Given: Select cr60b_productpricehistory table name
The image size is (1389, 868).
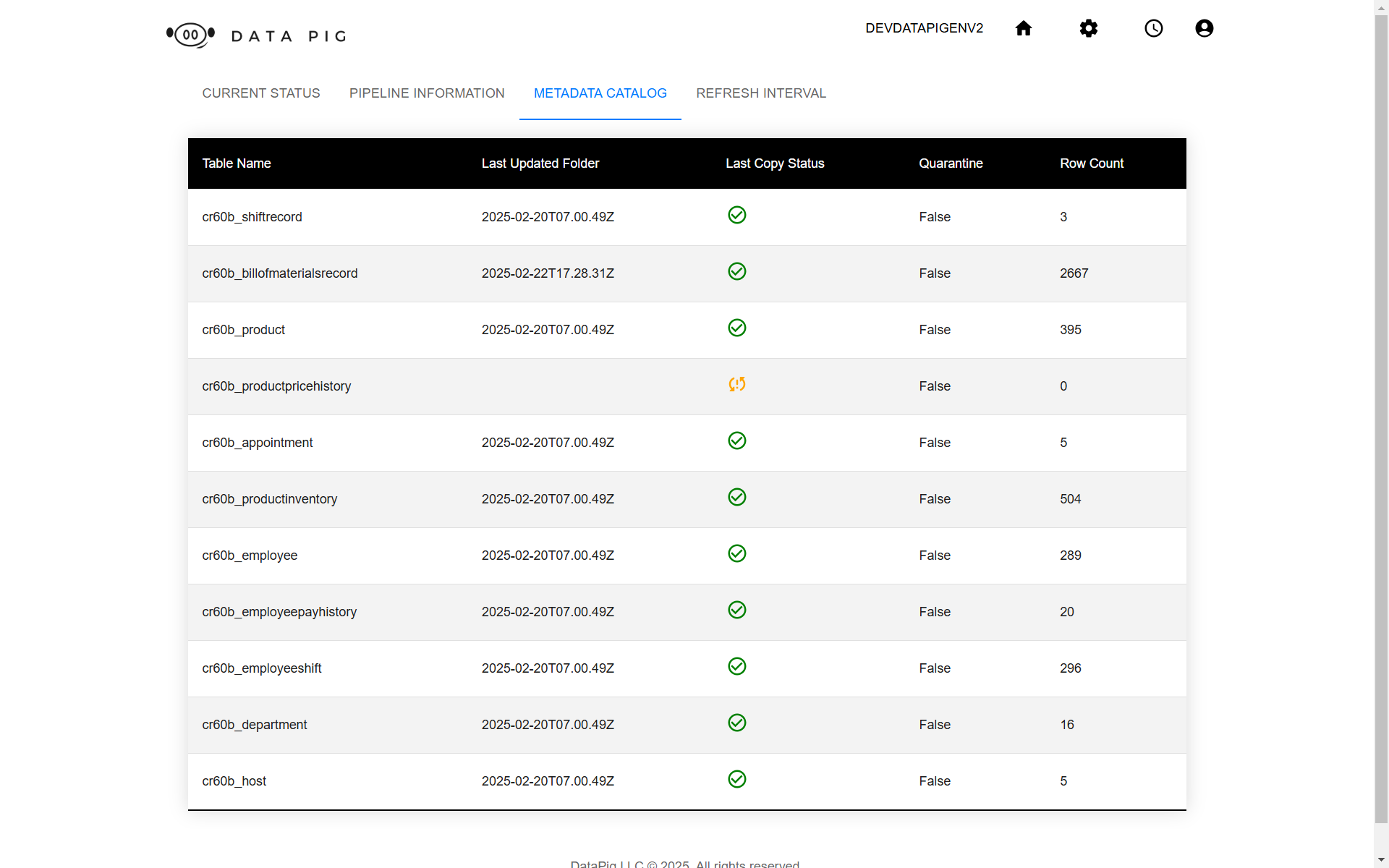Looking at the screenshot, I should 276,386.
